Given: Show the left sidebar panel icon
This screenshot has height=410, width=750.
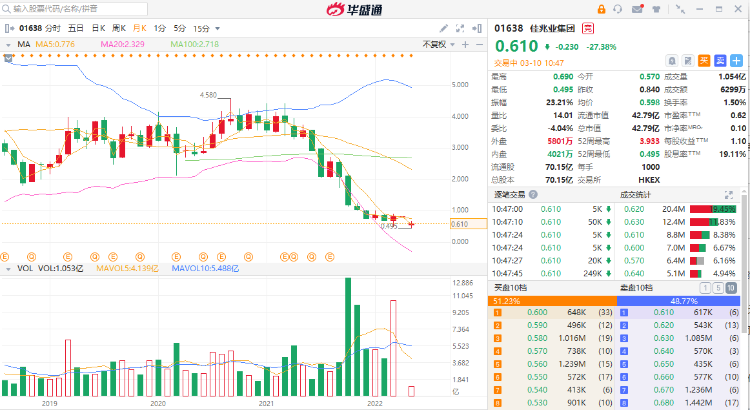Looking at the screenshot, I should tap(9, 28).
